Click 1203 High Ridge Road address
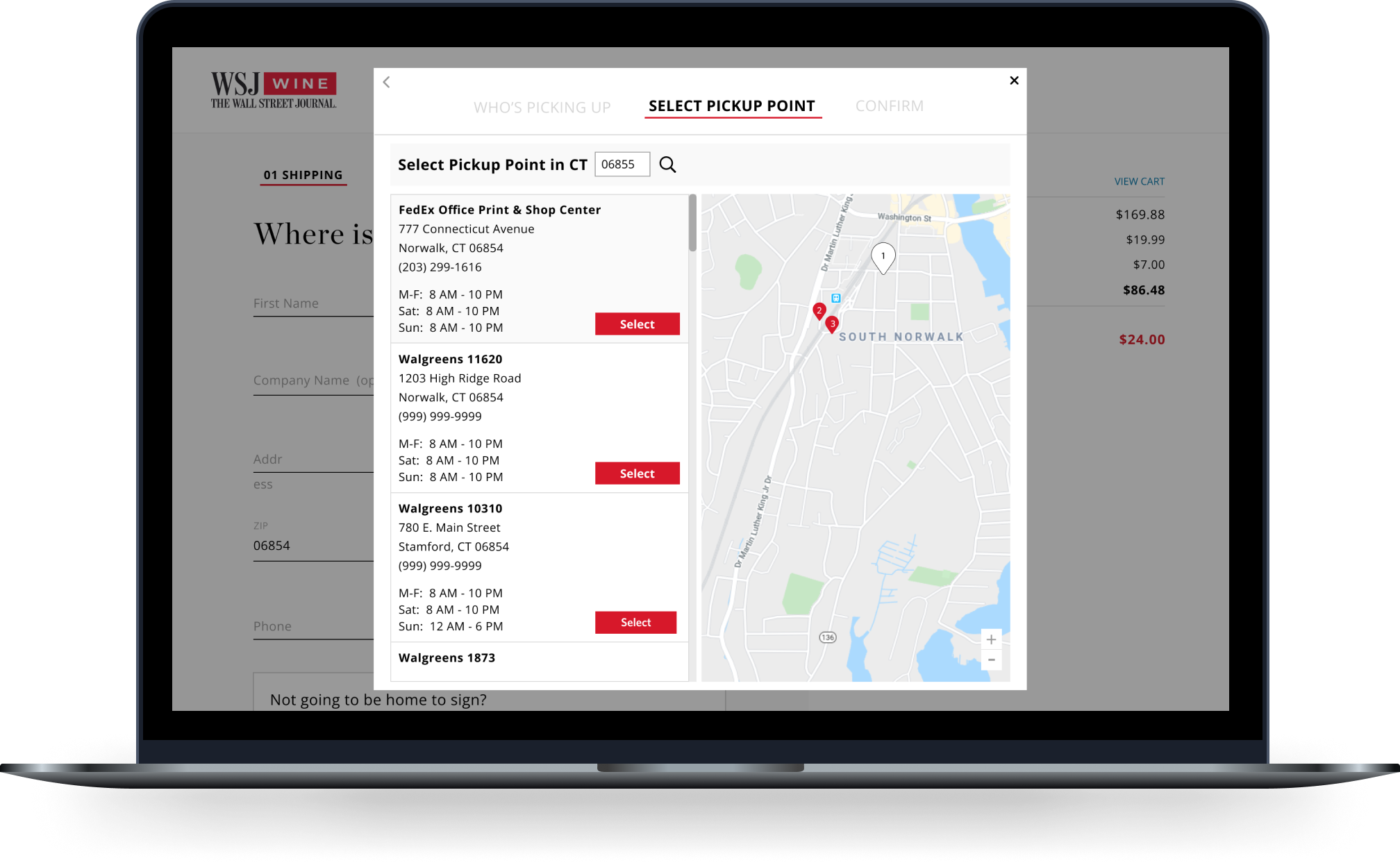The height and width of the screenshot is (865, 1400). pos(460,378)
